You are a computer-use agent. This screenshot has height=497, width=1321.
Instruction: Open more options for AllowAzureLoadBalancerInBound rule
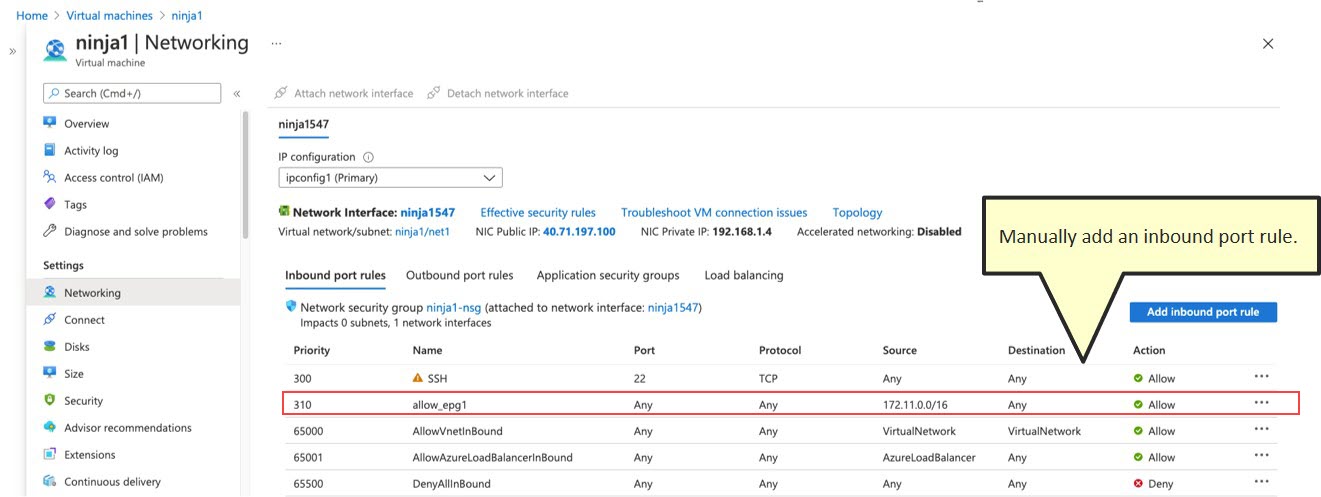point(1261,456)
